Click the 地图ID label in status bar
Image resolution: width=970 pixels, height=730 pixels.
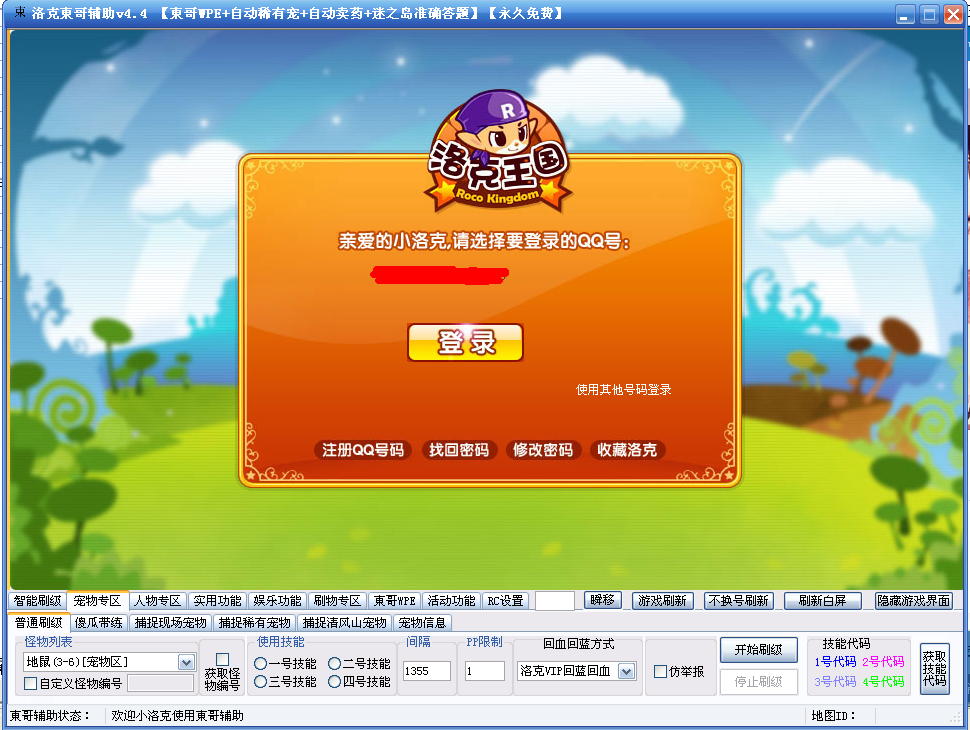[833, 716]
